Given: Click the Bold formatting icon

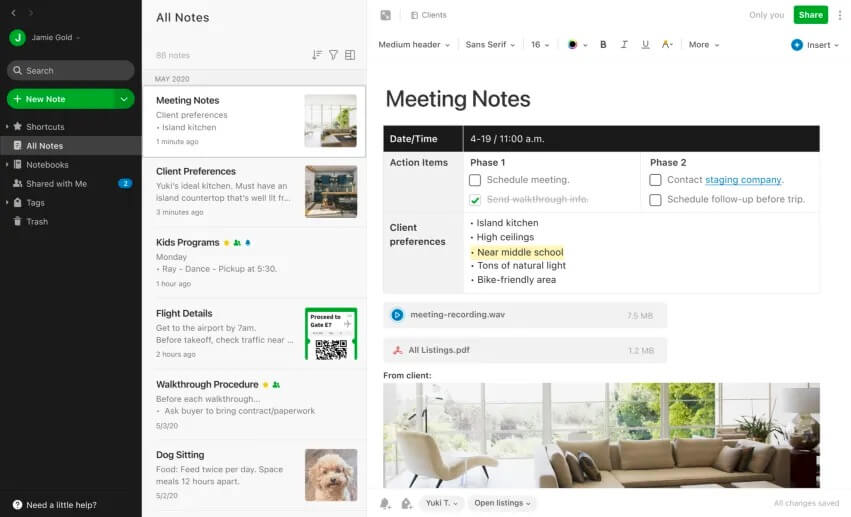Looking at the screenshot, I should point(603,45).
